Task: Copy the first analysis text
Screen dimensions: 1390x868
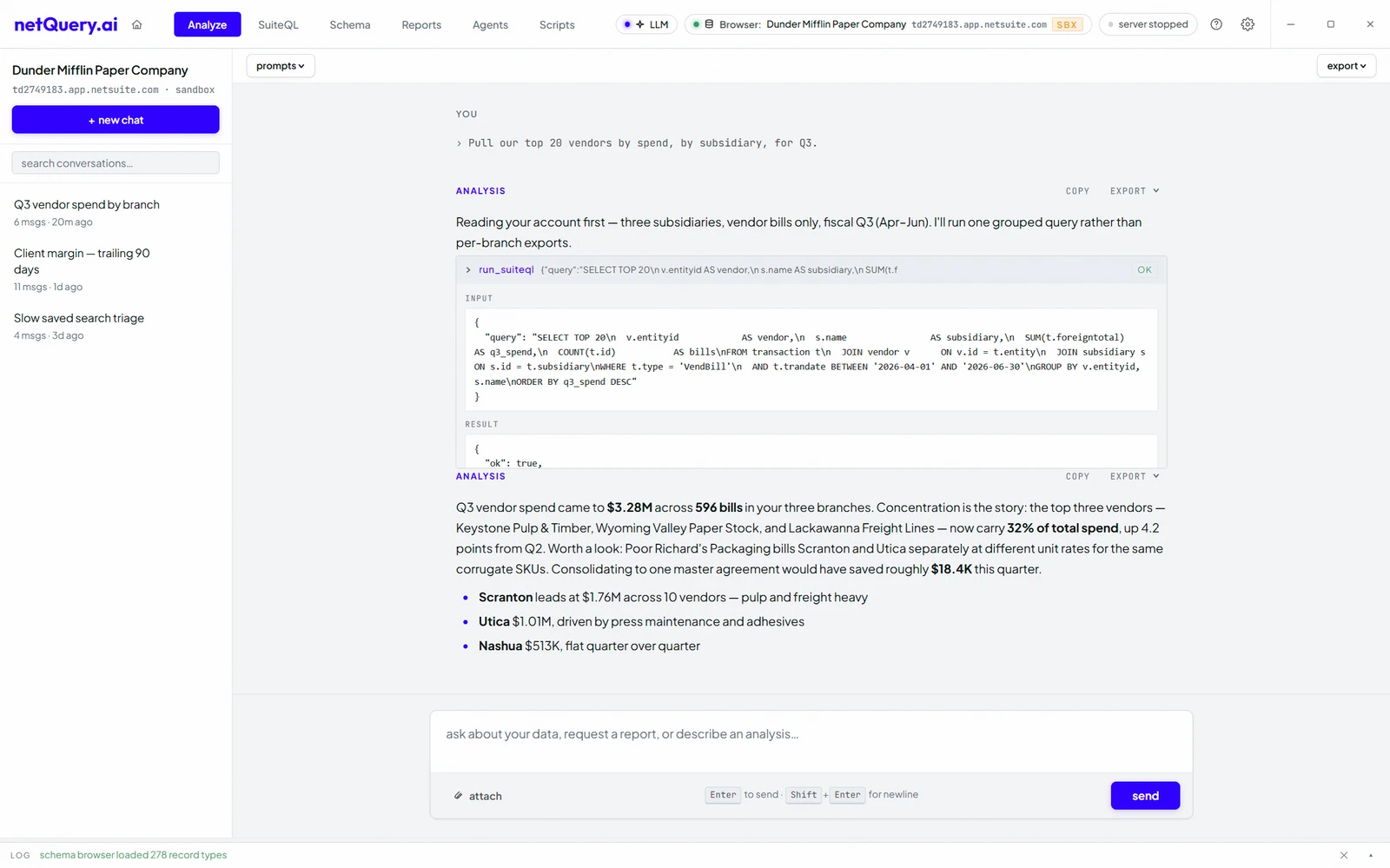Action: pyautogui.click(x=1077, y=191)
